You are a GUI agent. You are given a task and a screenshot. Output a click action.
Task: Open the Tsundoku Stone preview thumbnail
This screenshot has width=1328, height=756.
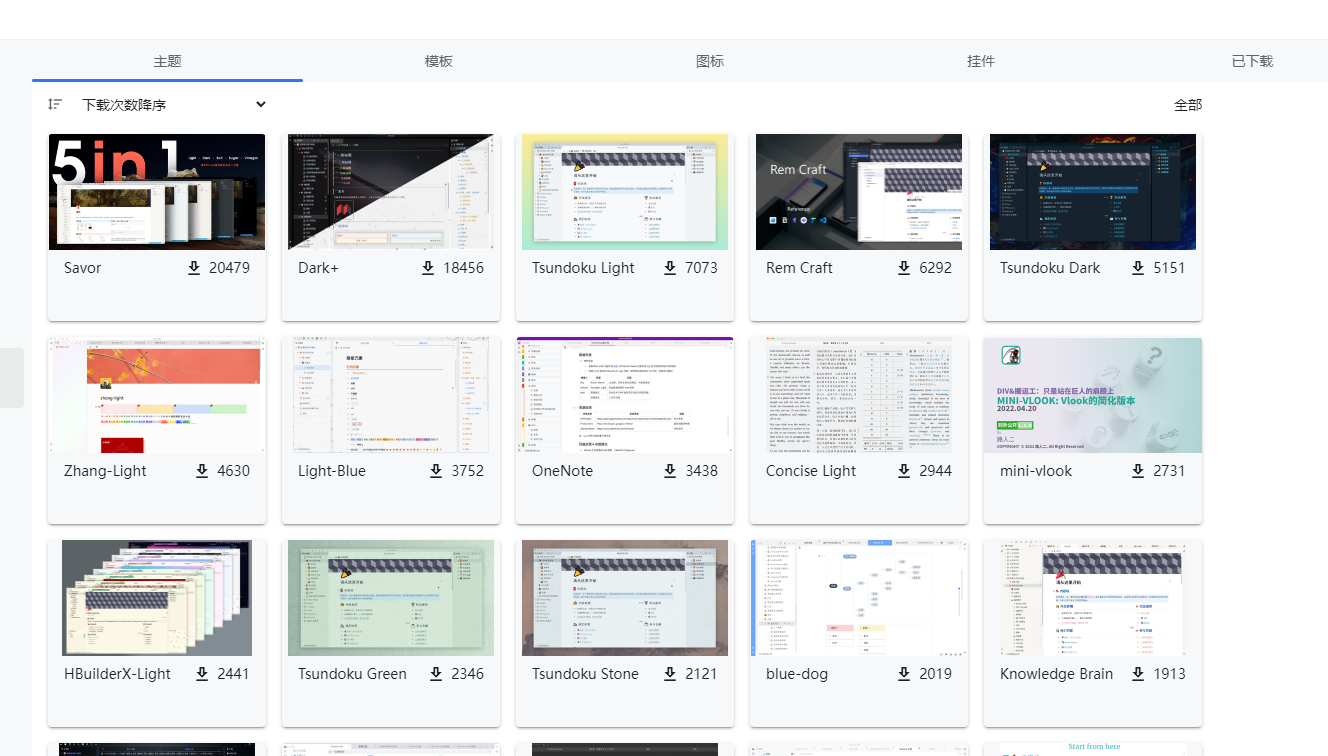coord(625,598)
